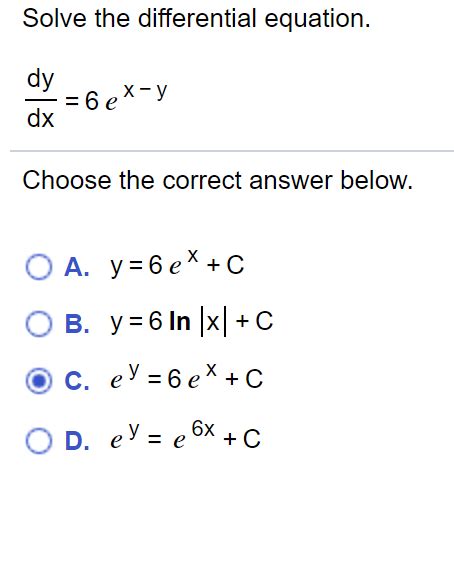
Task: Click the blue "A." option letter
Action: point(77,267)
